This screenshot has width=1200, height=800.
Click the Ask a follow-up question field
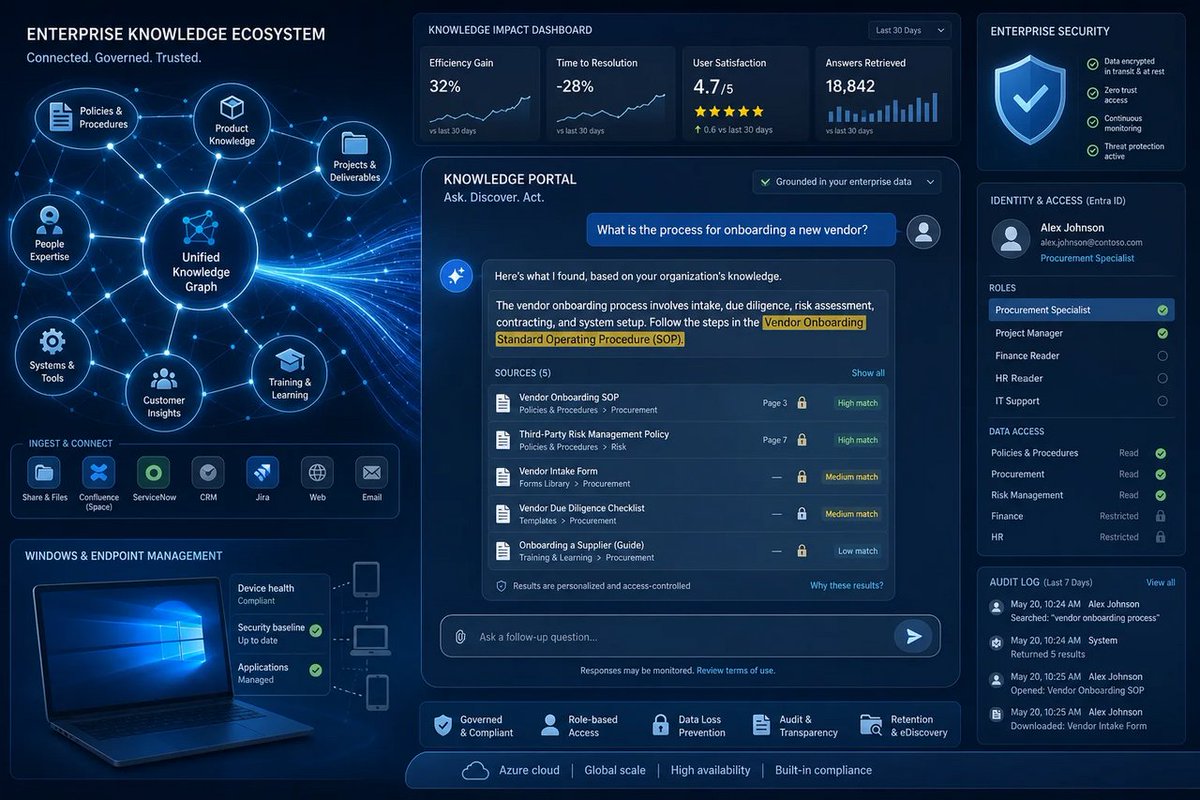(690, 636)
